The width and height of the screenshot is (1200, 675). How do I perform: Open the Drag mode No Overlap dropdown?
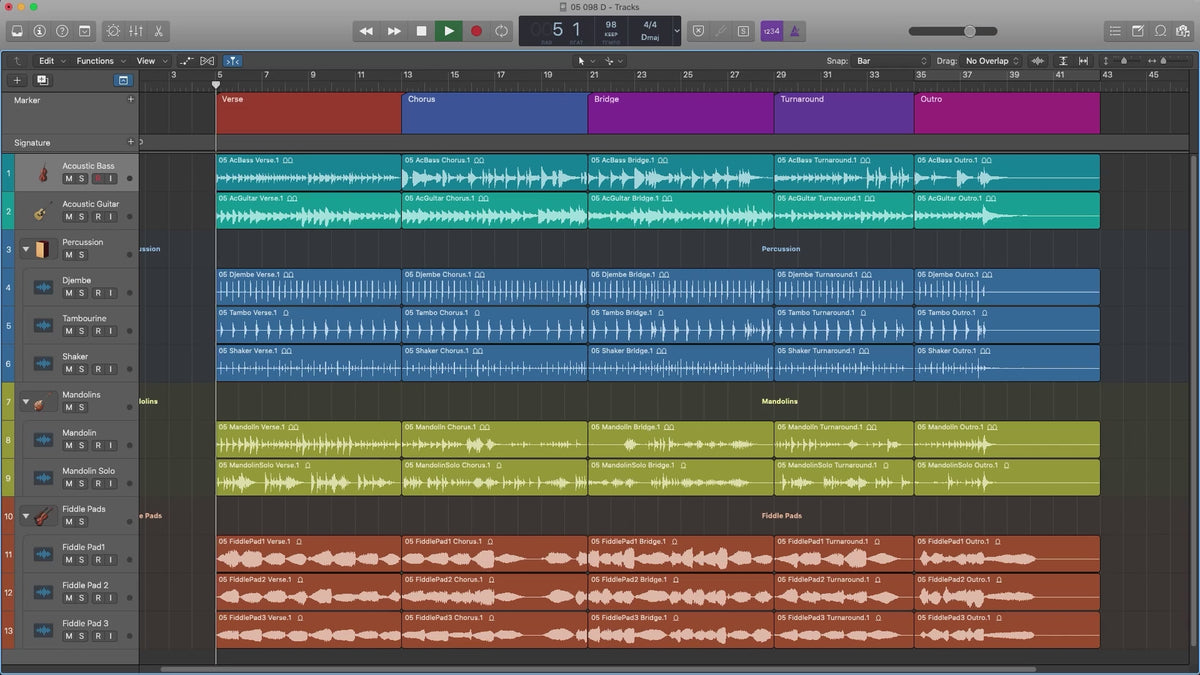point(992,61)
